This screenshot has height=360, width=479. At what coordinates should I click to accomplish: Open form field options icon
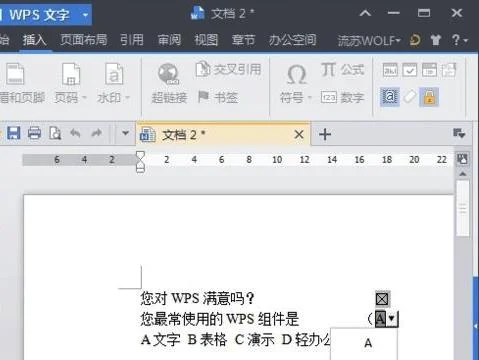pos(449,70)
